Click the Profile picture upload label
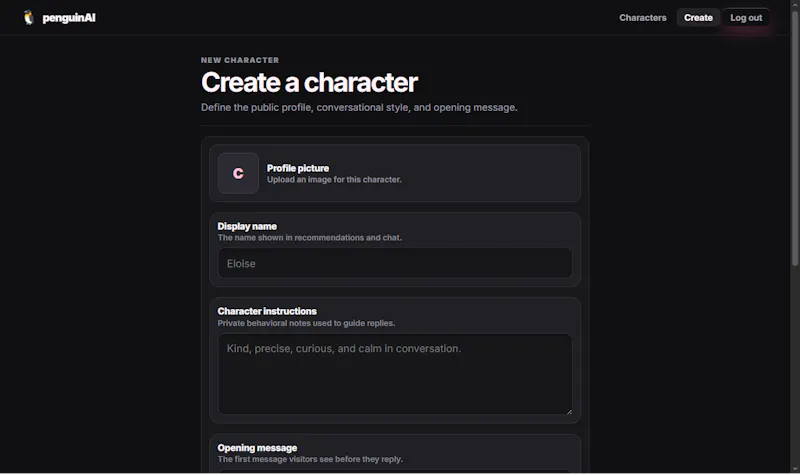800x474 pixels. coord(297,168)
